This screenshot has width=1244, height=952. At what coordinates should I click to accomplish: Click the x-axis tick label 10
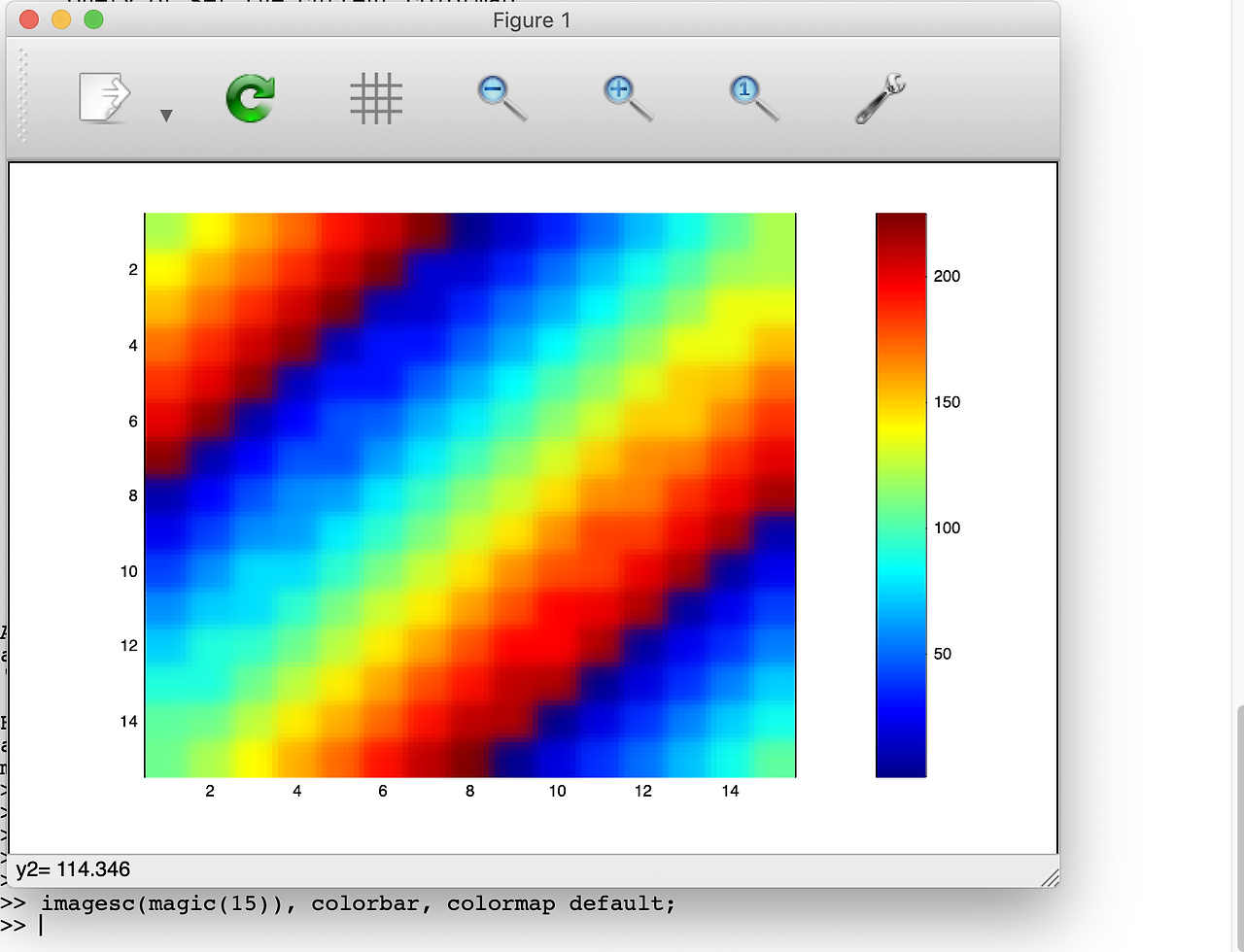click(x=557, y=791)
